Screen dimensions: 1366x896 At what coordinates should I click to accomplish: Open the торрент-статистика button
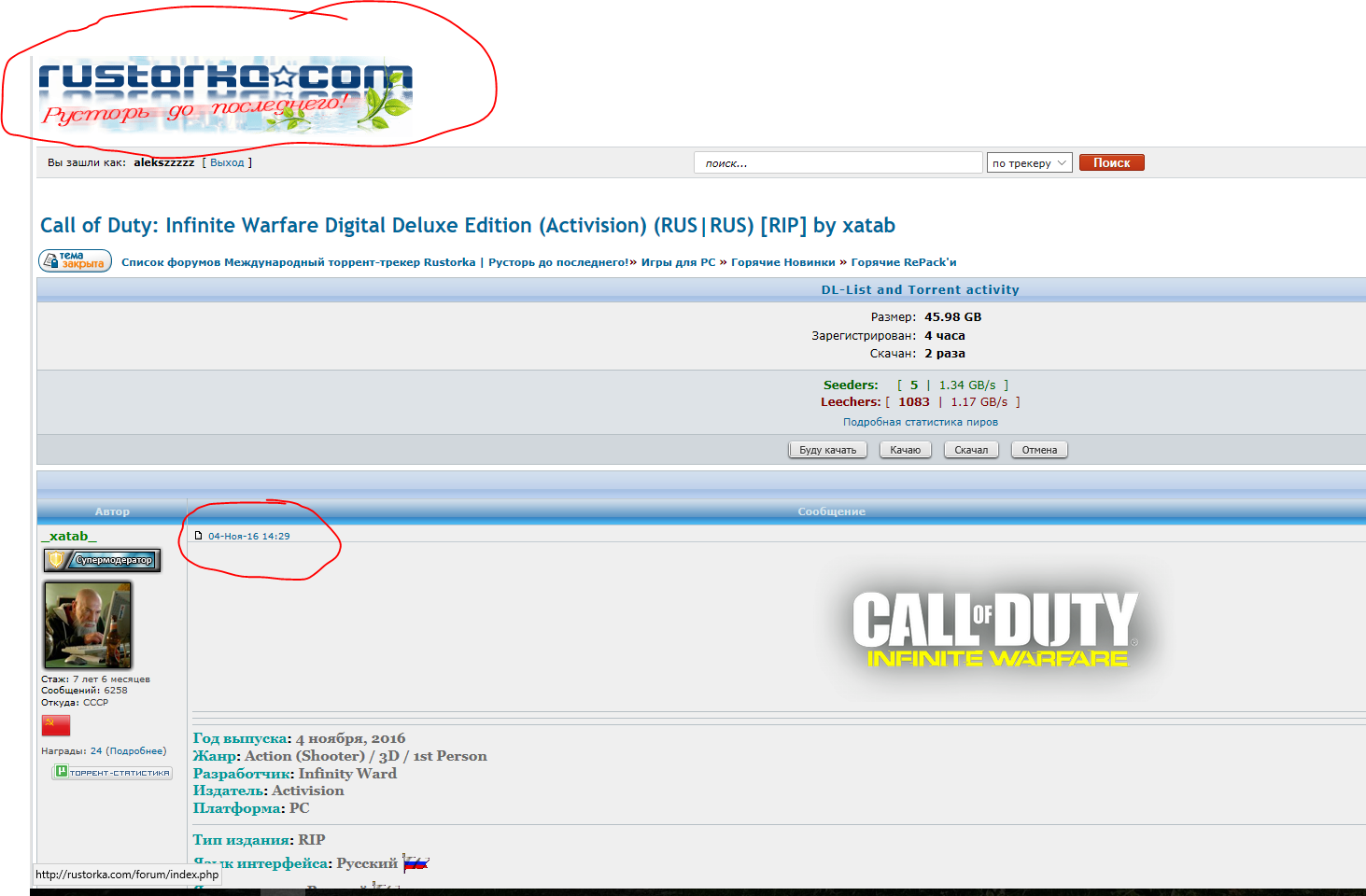click(x=112, y=772)
